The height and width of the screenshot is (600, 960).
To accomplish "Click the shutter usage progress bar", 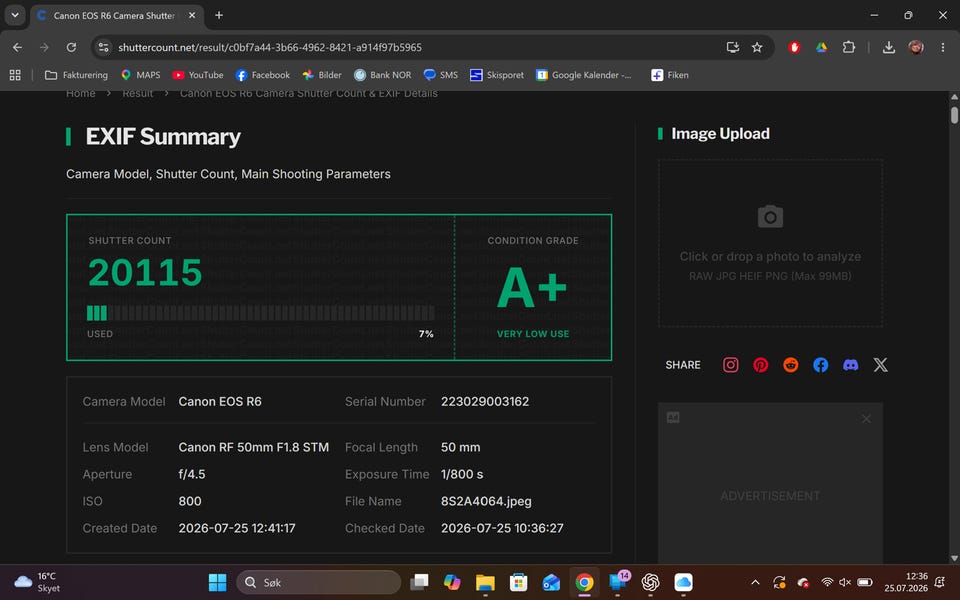I will coord(261,313).
